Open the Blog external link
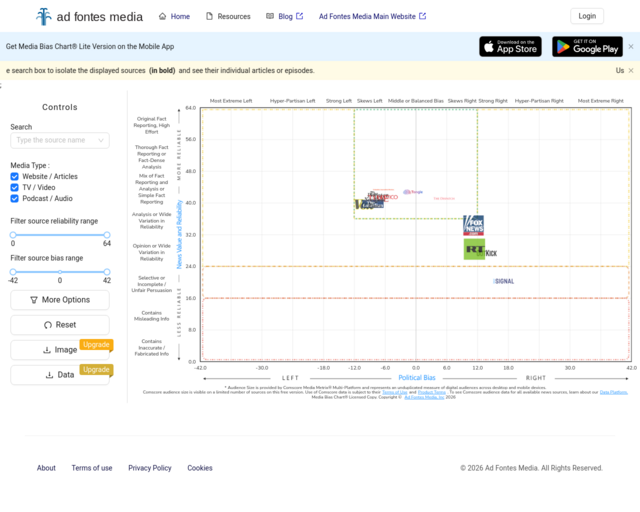640x512 pixels. point(284,16)
